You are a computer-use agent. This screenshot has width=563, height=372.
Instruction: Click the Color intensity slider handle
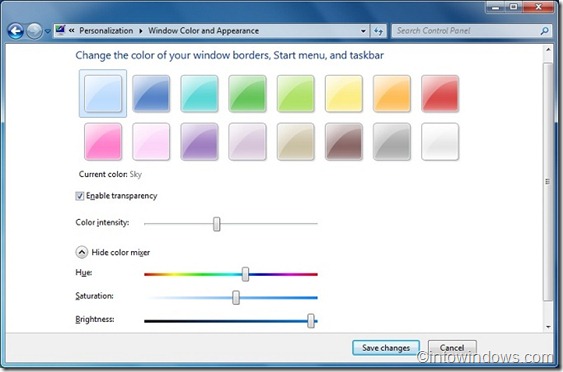coord(217,224)
